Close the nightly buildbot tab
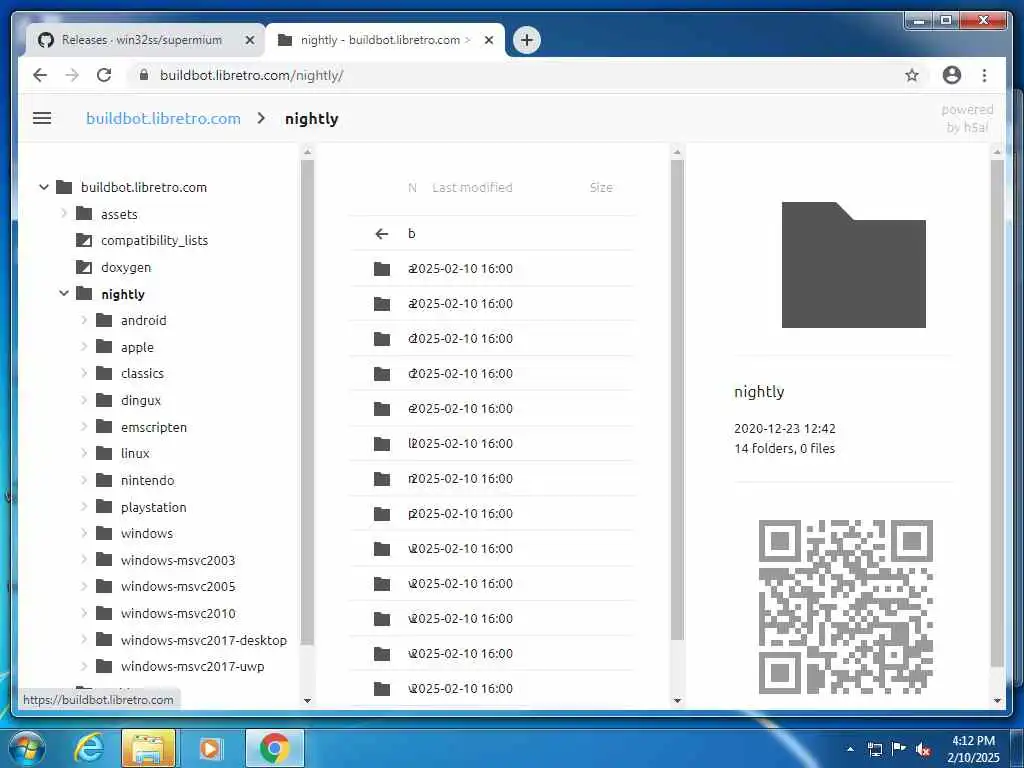1024x768 pixels. tap(488, 40)
